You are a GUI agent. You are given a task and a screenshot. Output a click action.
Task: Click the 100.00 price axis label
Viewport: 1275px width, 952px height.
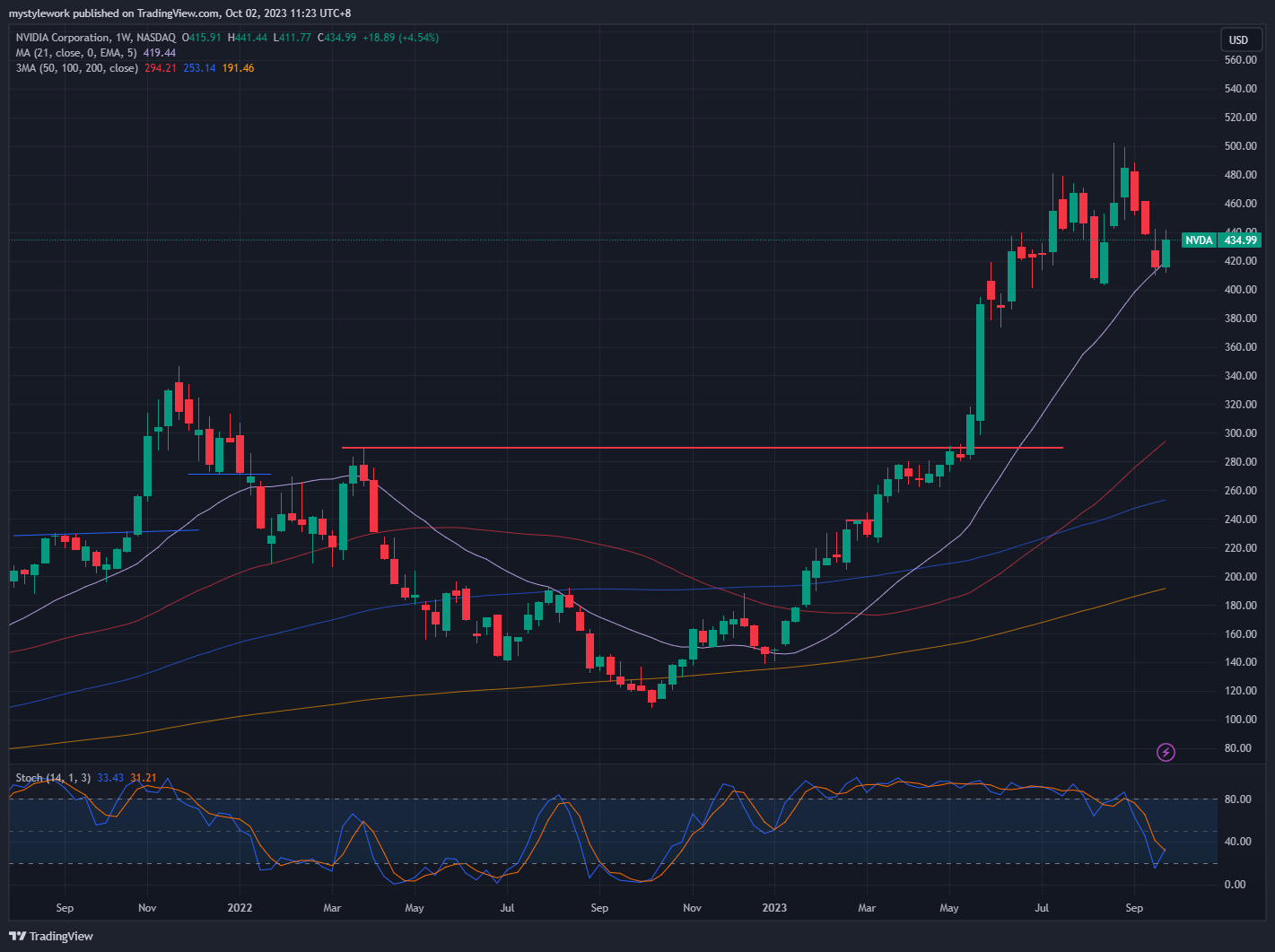[x=1241, y=720]
